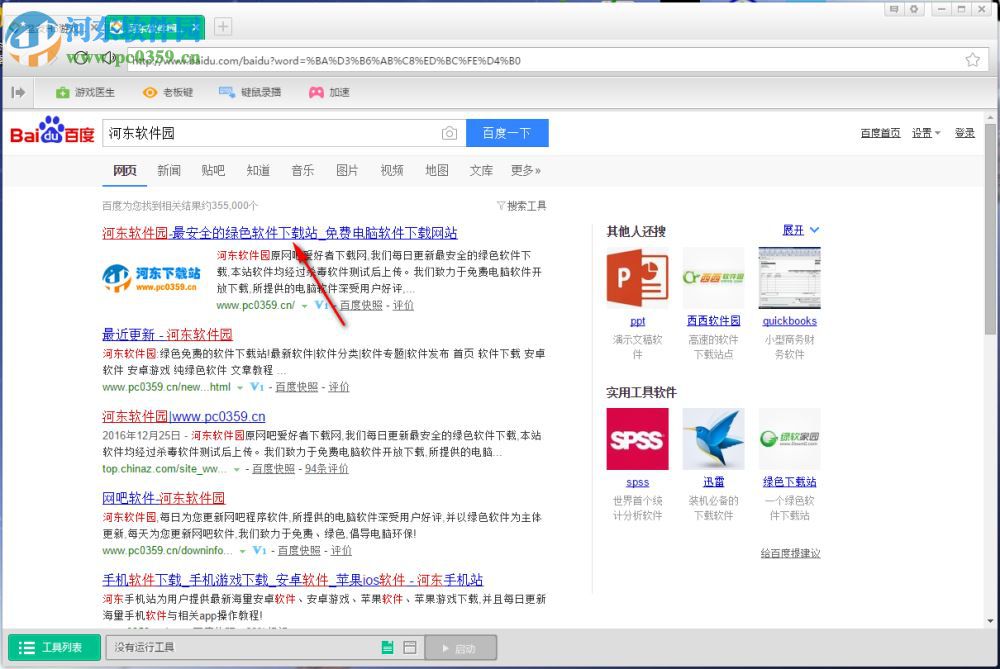Click the ppt PowerPoint thumbnail
1000x669 pixels.
point(637,278)
